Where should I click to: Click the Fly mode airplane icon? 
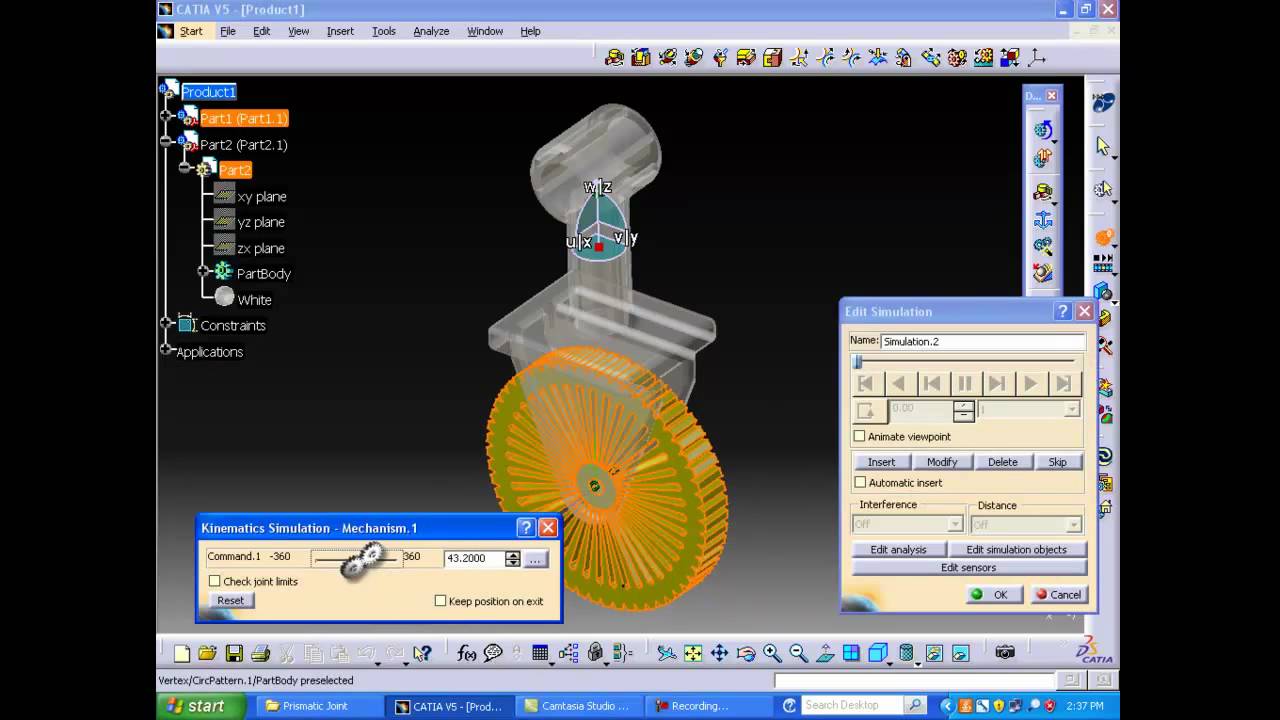point(667,653)
